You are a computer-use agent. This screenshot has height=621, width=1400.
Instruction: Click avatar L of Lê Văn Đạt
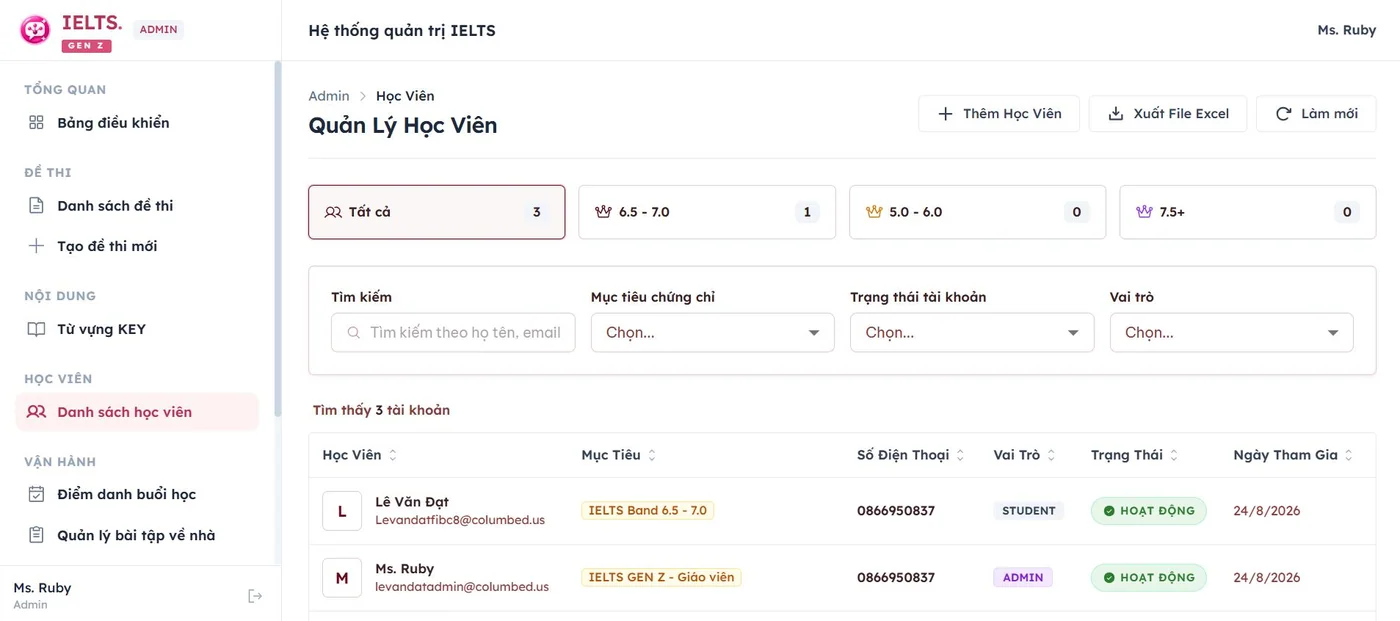tap(342, 511)
